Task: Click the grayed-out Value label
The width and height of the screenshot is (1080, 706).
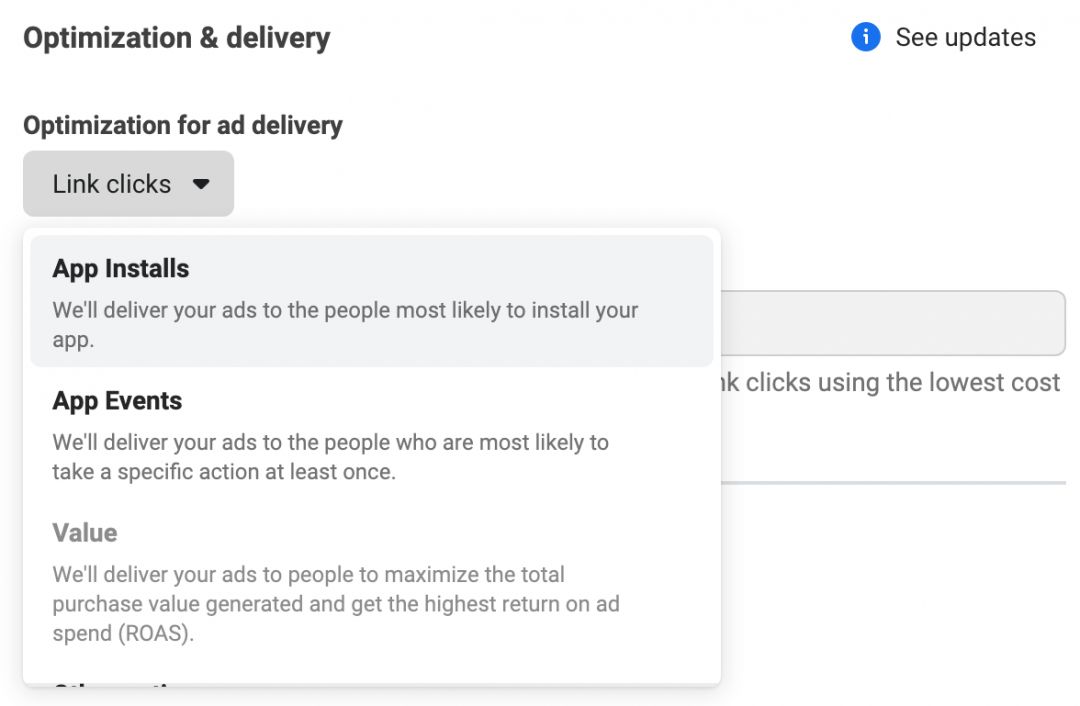Action: click(x=84, y=533)
